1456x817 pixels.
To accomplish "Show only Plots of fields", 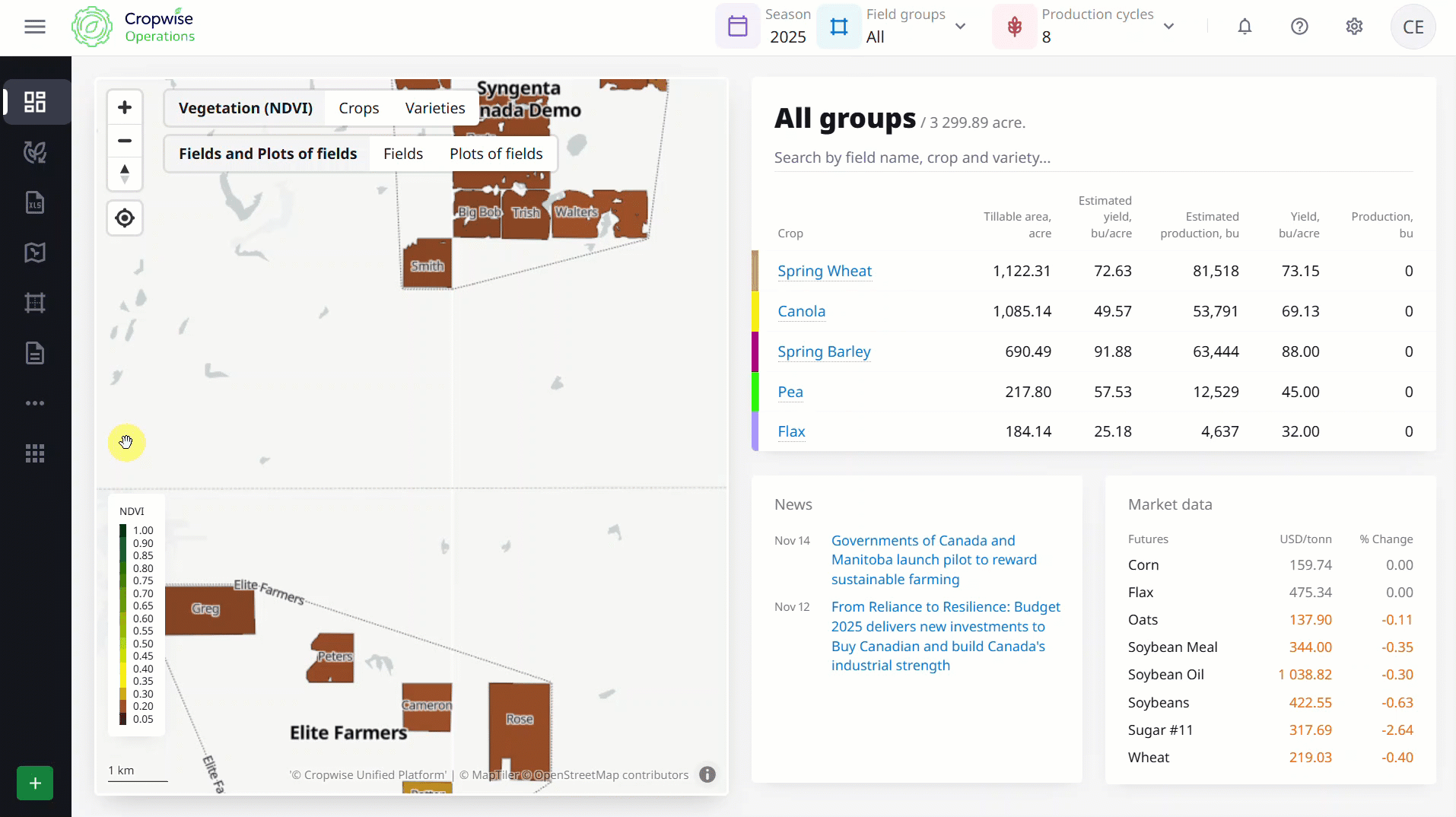I will [x=496, y=154].
